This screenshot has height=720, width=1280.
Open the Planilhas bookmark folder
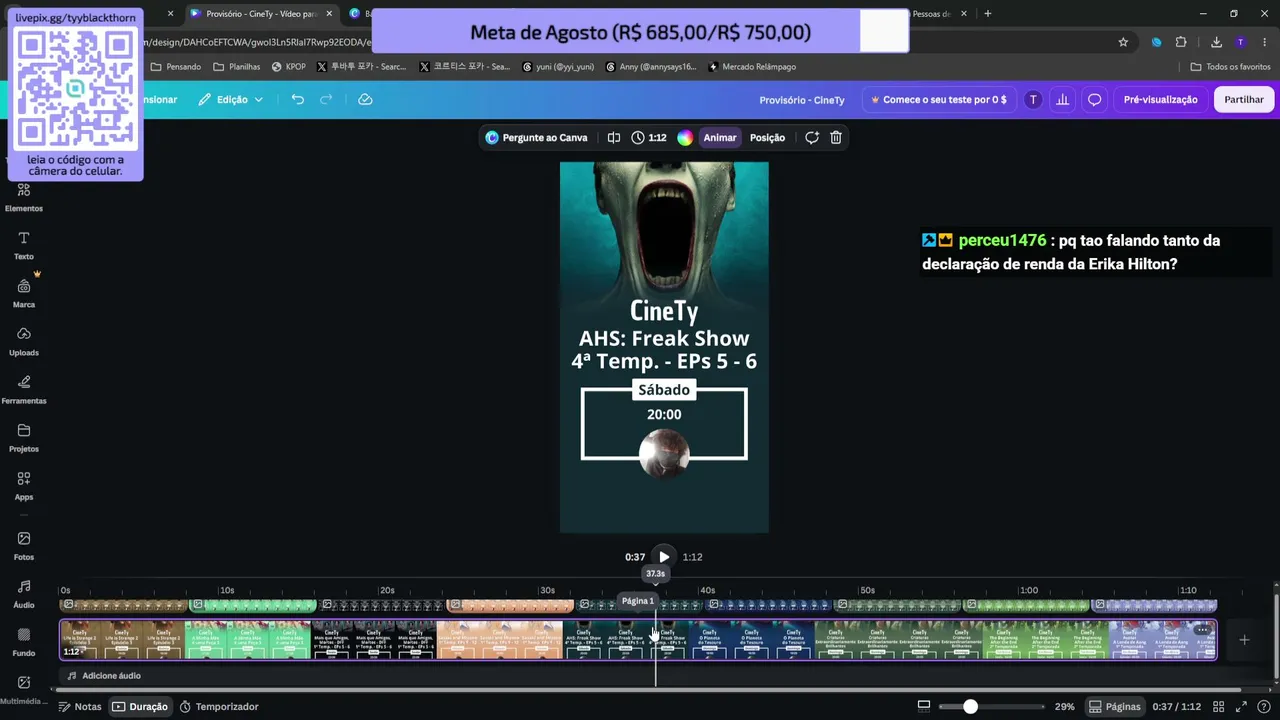pyautogui.click(x=237, y=67)
